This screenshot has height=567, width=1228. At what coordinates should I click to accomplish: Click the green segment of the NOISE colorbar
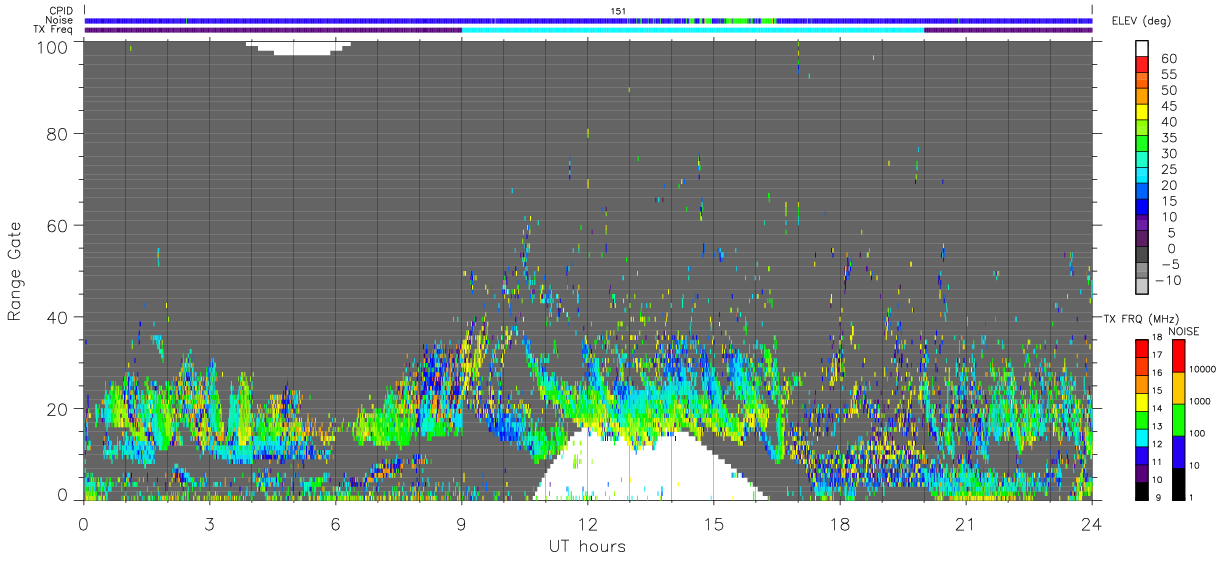1177,419
